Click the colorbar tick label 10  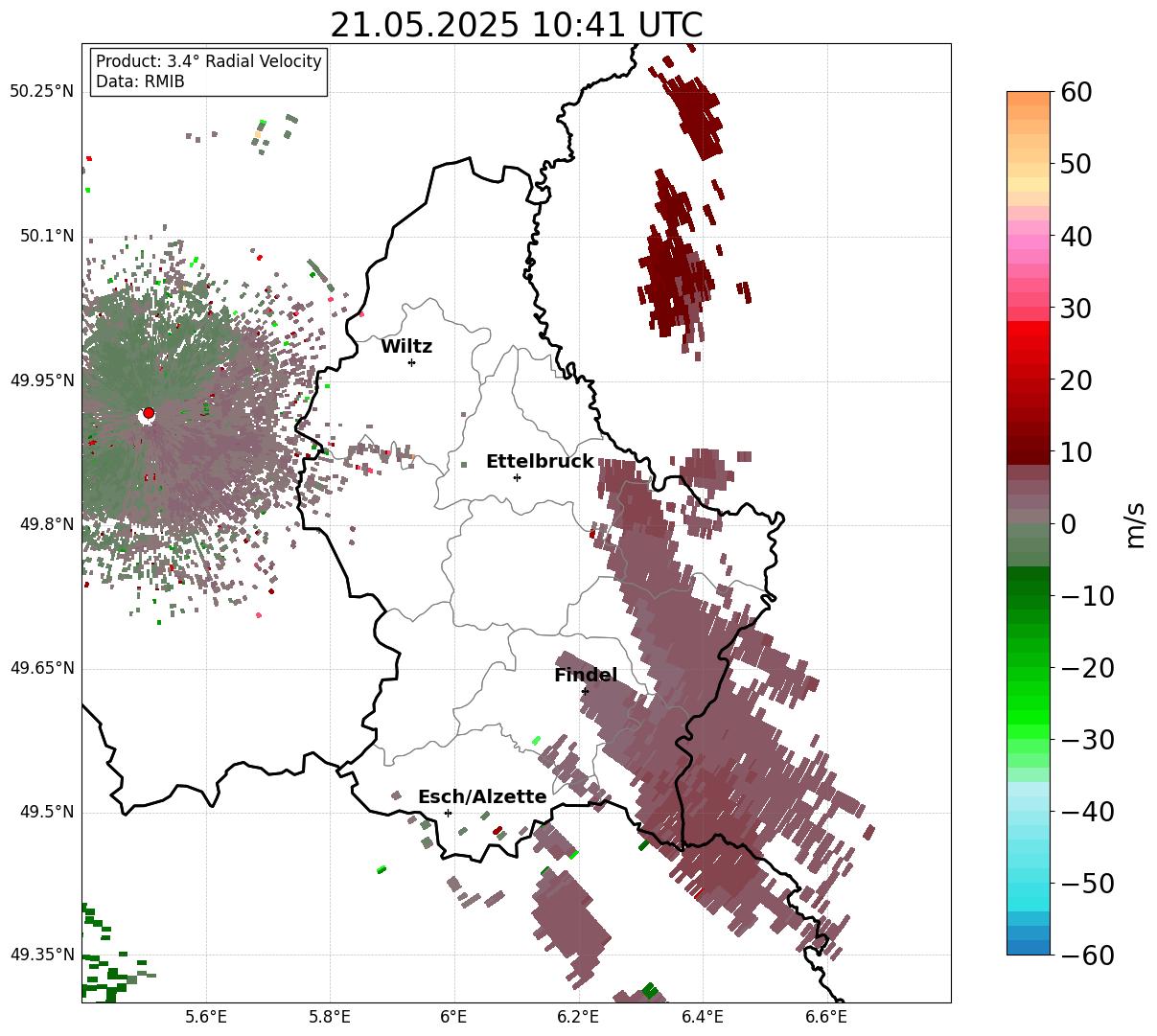tap(1076, 452)
